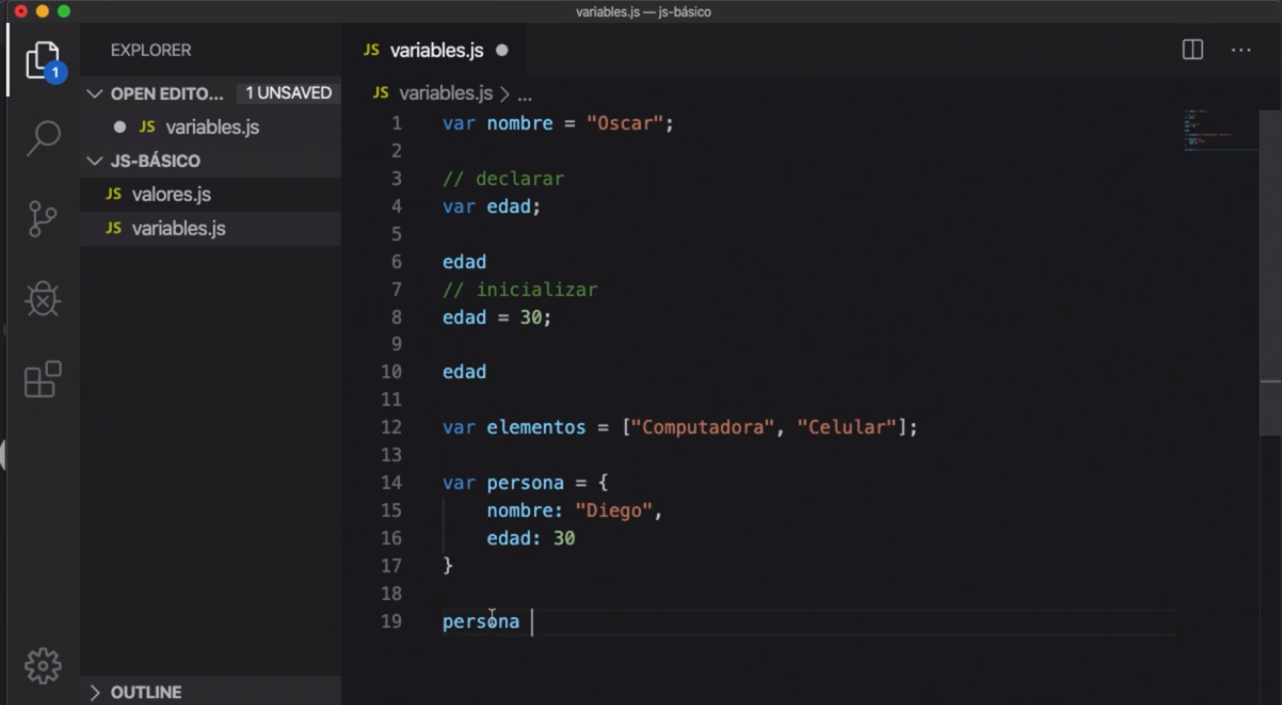Click line number 19 in the gutter
This screenshot has width=1282, height=705.
click(391, 621)
